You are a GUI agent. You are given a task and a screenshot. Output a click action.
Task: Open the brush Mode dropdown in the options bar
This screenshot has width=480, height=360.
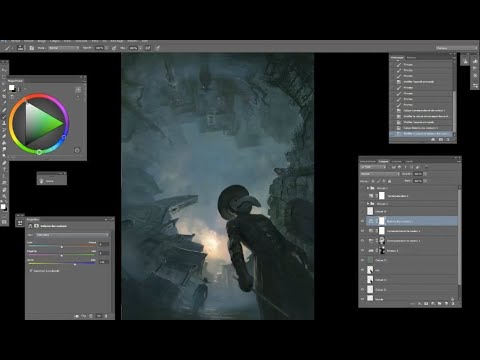(64, 48)
